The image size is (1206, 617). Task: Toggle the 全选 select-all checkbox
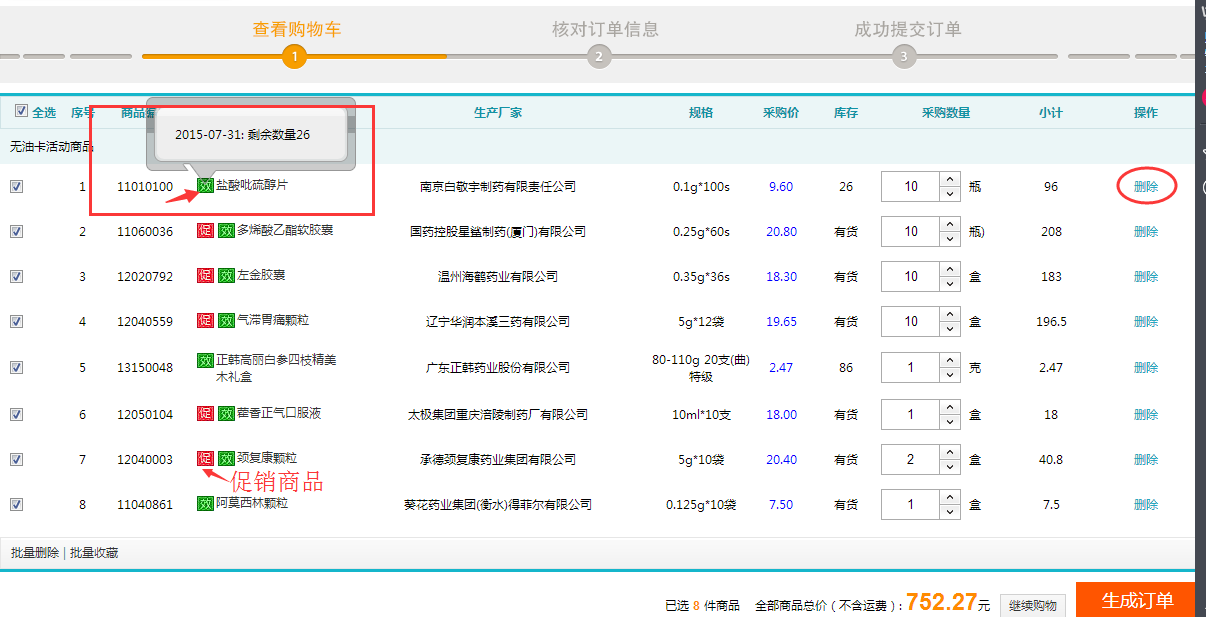pos(21,111)
